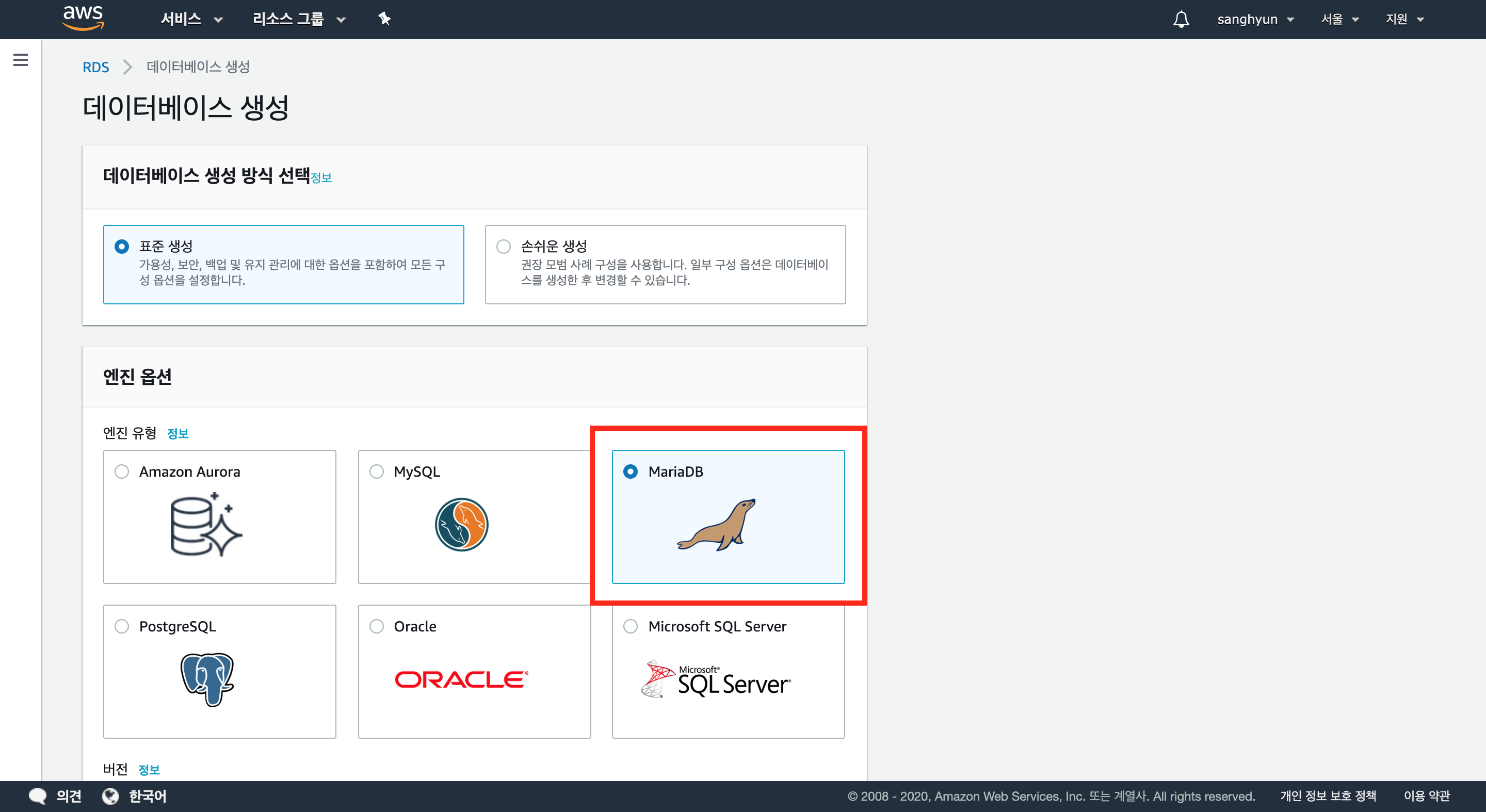Expand the 서비스 dropdown menu
The height and width of the screenshot is (812, 1486).
click(191, 19)
